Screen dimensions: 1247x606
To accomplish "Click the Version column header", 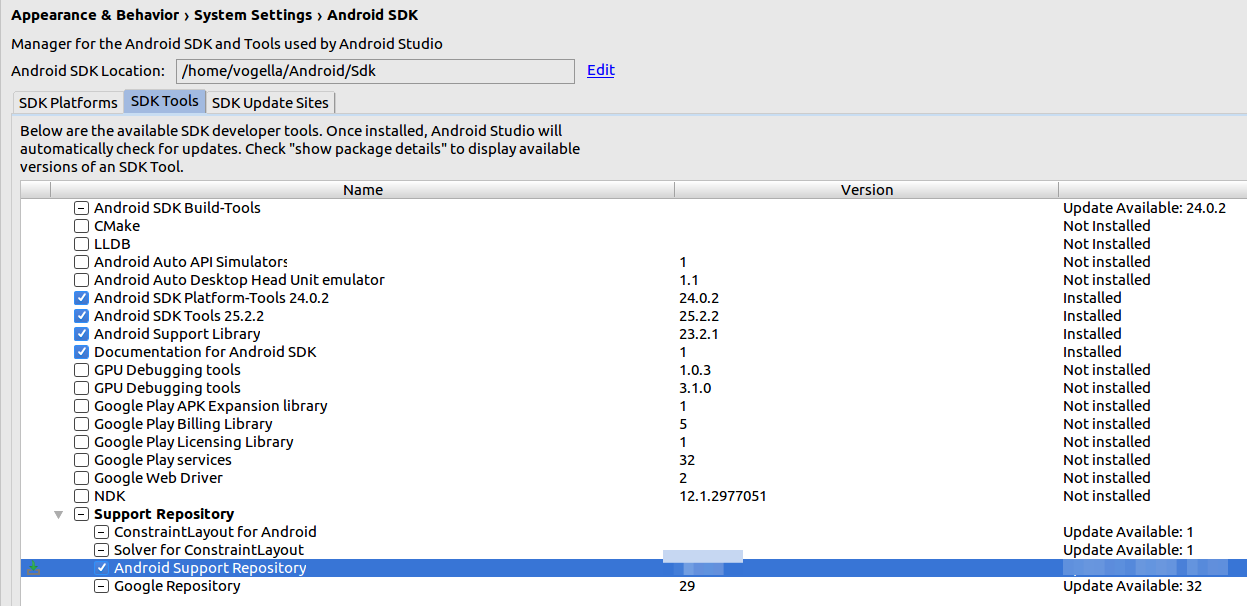I will (867, 190).
